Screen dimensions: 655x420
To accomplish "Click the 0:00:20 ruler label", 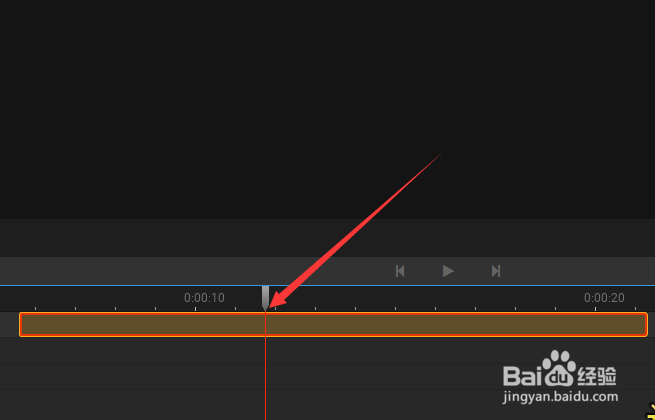I will (604, 298).
